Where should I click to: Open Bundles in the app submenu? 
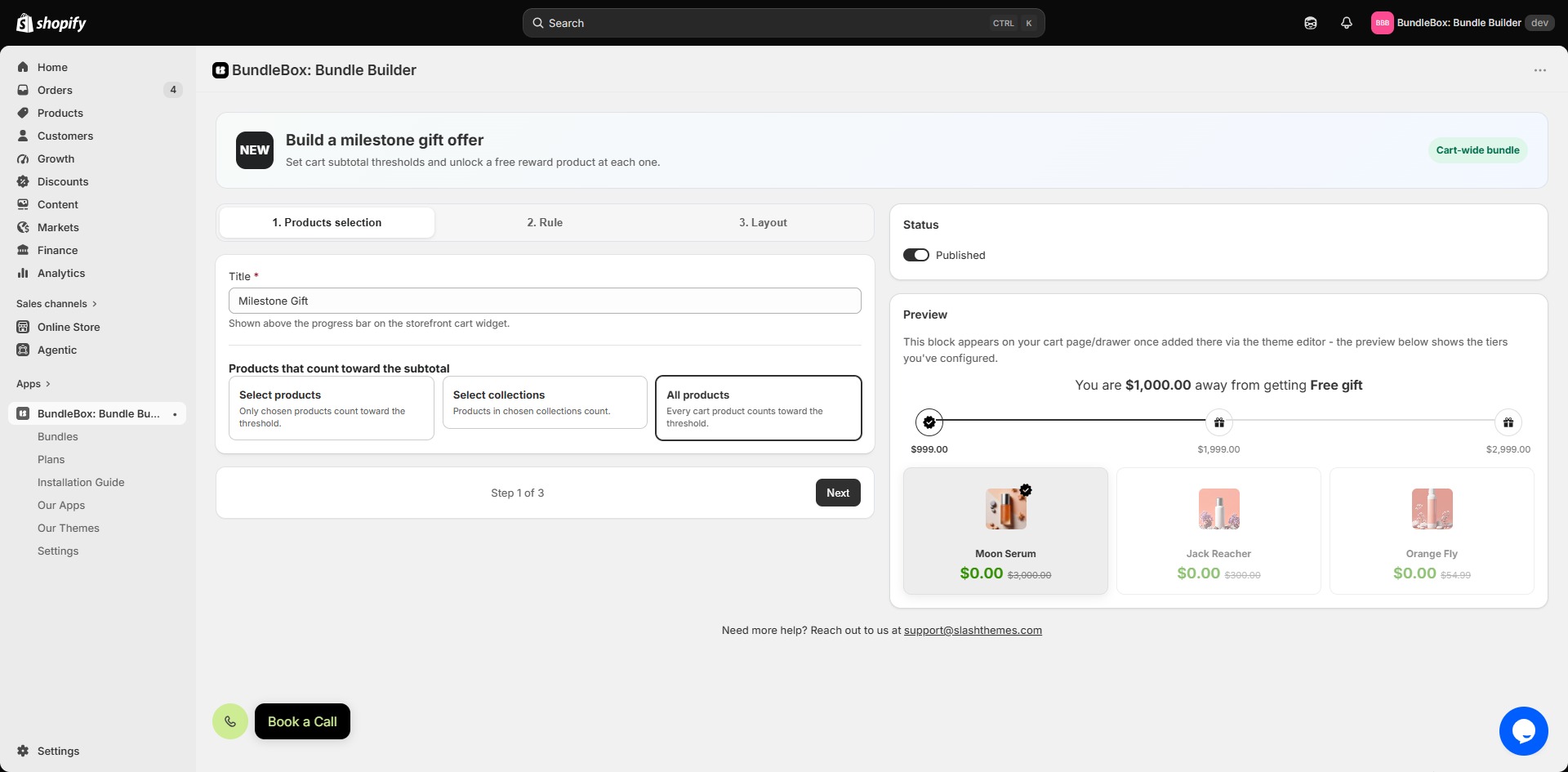coord(58,436)
